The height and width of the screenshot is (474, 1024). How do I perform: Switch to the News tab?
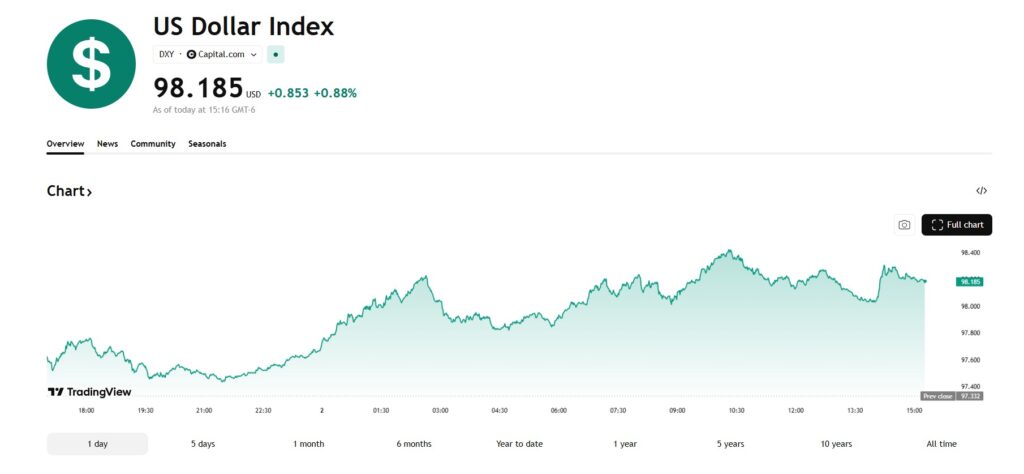[107, 144]
